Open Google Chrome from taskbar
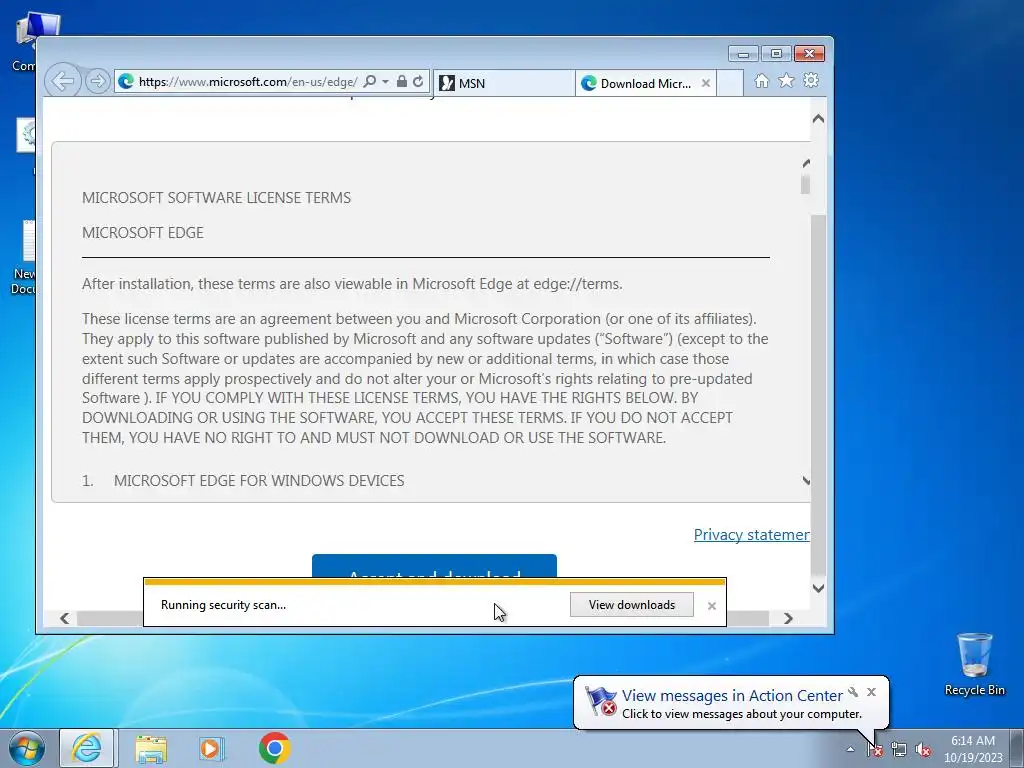This screenshot has width=1024, height=768. pyautogui.click(x=274, y=748)
